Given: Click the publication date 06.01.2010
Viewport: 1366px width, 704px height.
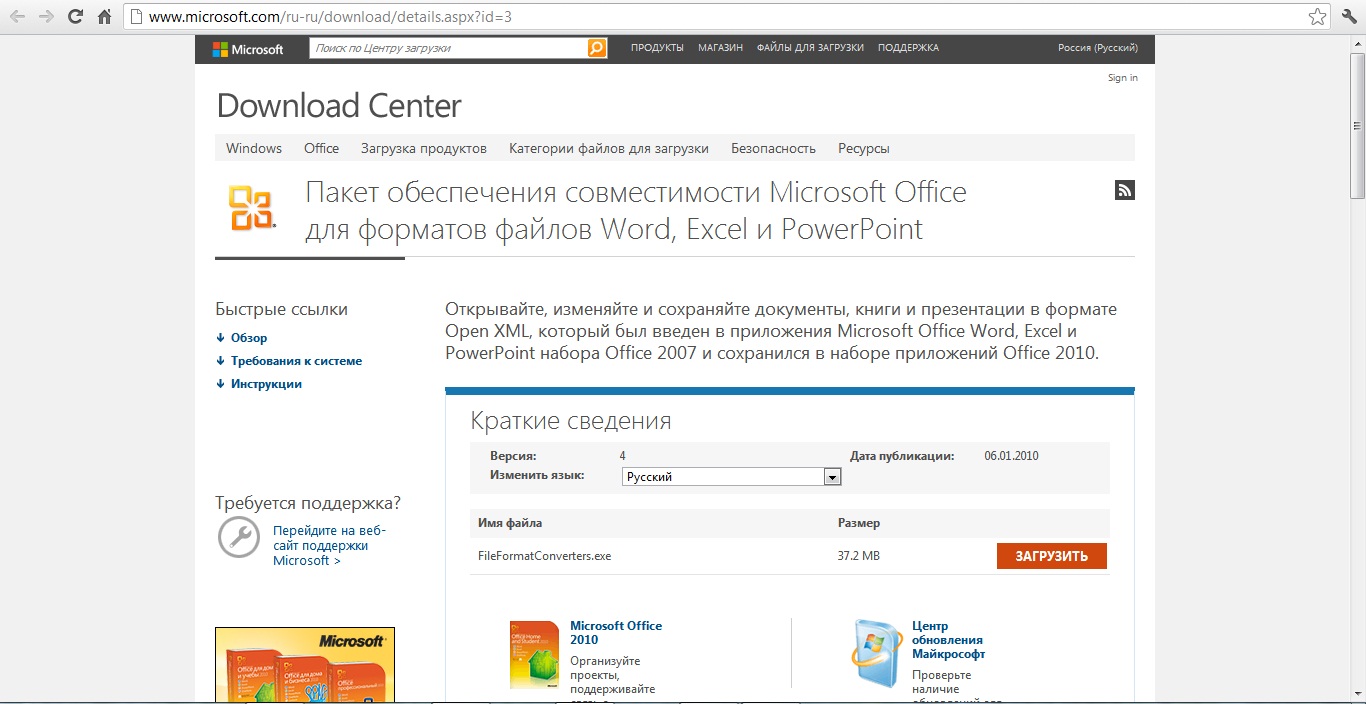Looking at the screenshot, I should pos(1011,456).
